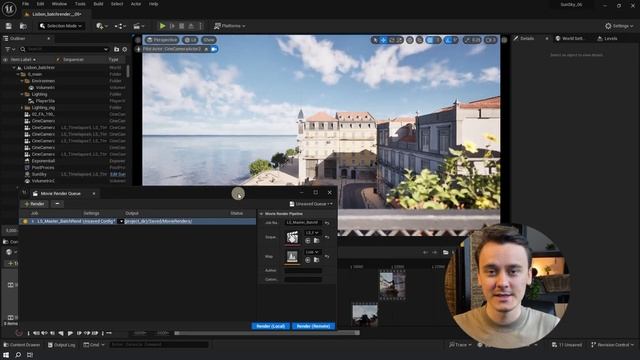This screenshot has height=360, width=640.
Task: Open the content browser icon beside save
Action: (23, 26)
